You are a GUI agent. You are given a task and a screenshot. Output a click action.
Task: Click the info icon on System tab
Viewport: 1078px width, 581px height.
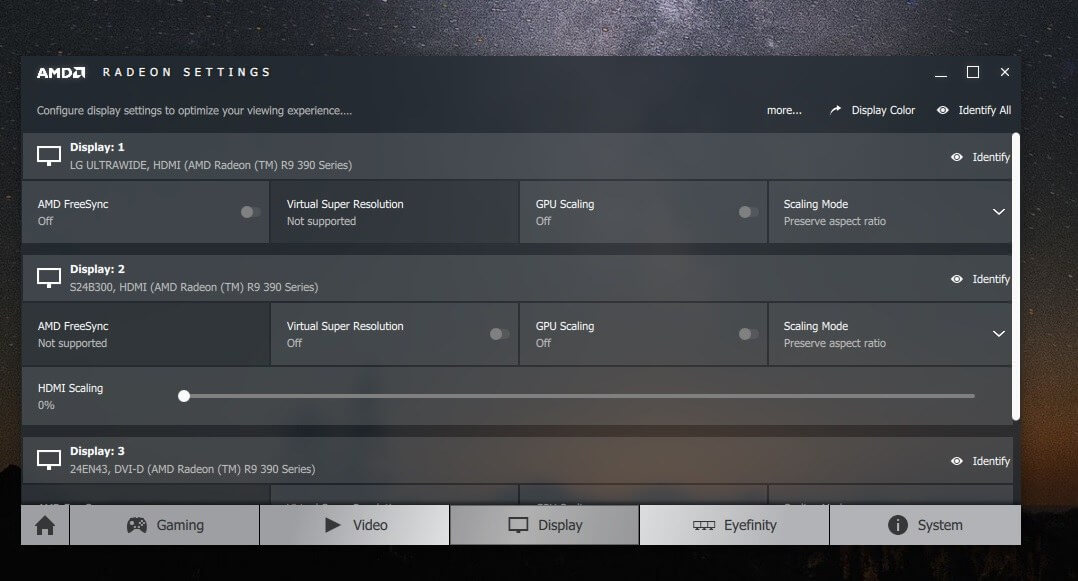897,525
